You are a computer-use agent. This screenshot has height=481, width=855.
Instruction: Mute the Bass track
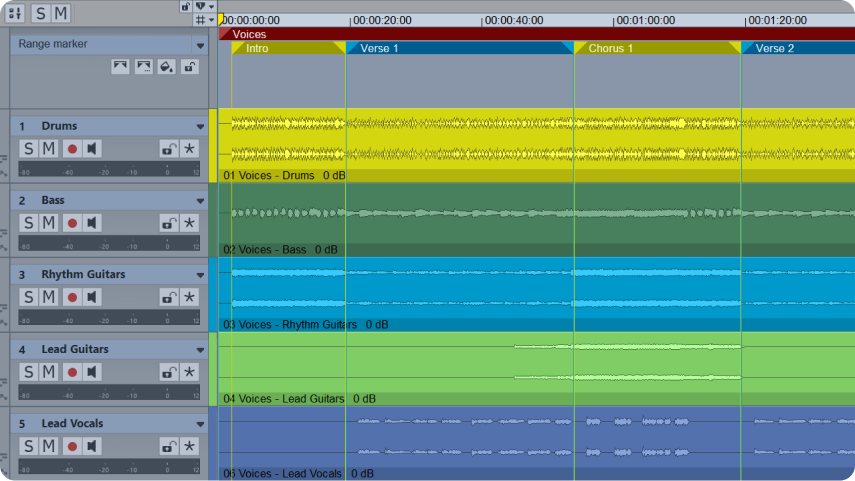[49, 223]
